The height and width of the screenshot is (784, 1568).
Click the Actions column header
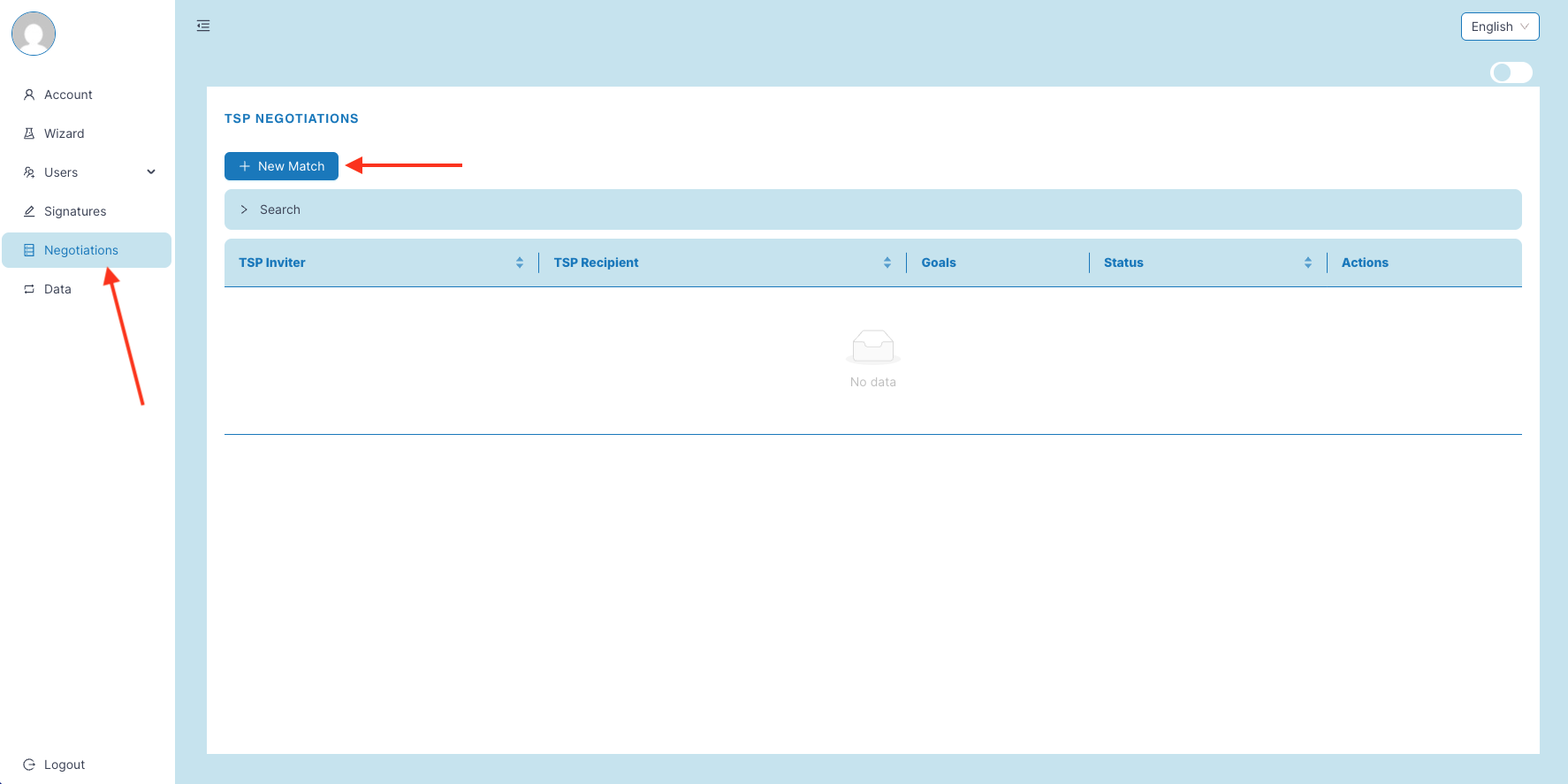pyautogui.click(x=1425, y=263)
